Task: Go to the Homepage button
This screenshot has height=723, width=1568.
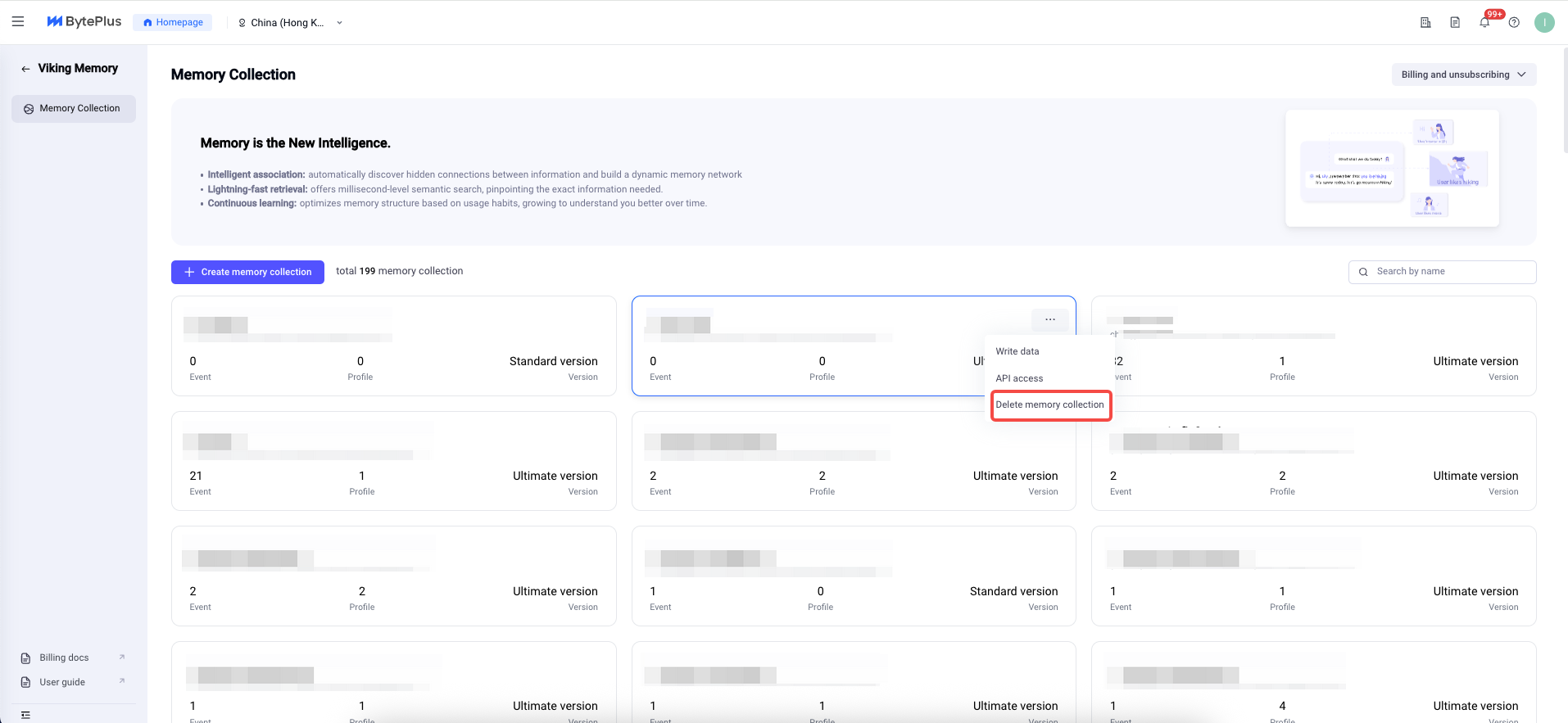Action: click(173, 22)
